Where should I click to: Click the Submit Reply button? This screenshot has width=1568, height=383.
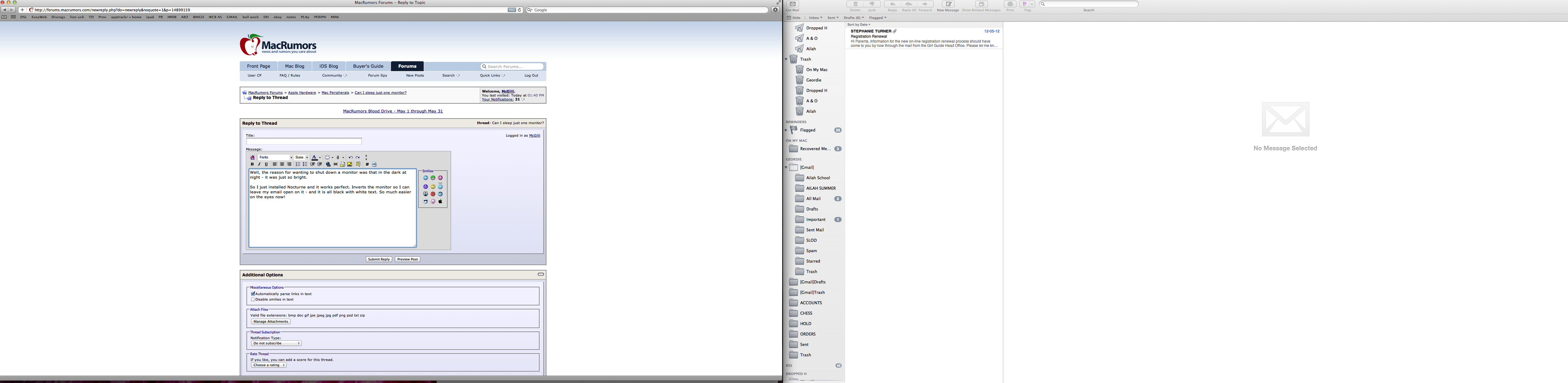coord(379,259)
